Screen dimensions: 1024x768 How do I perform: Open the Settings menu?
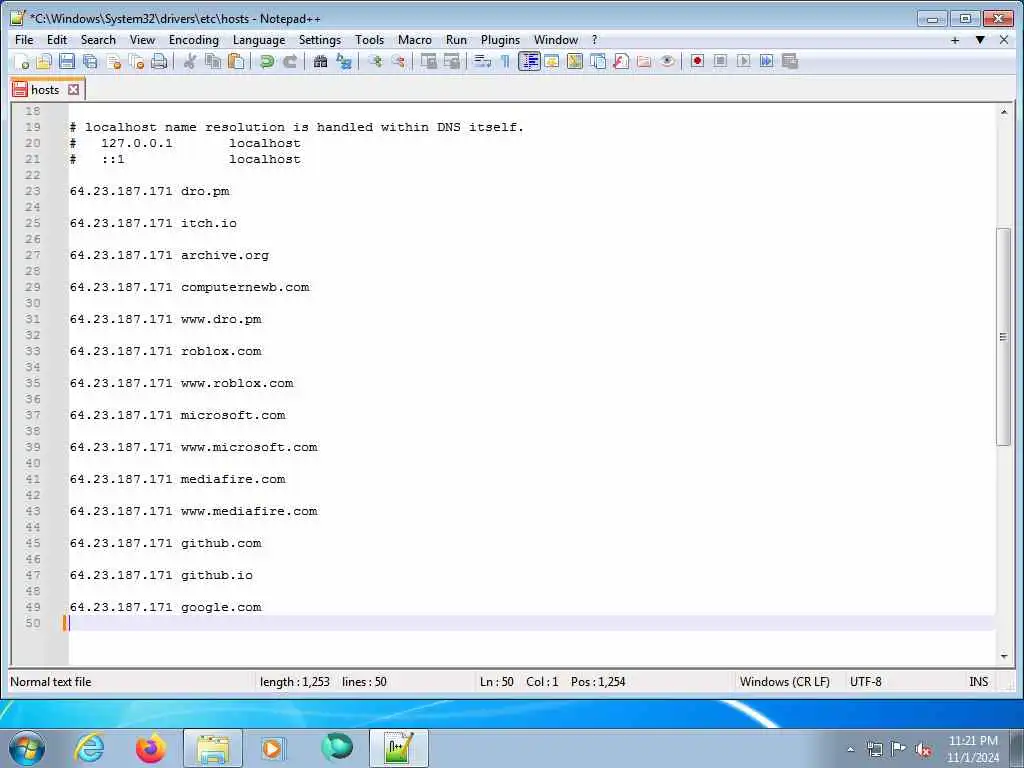coord(319,40)
